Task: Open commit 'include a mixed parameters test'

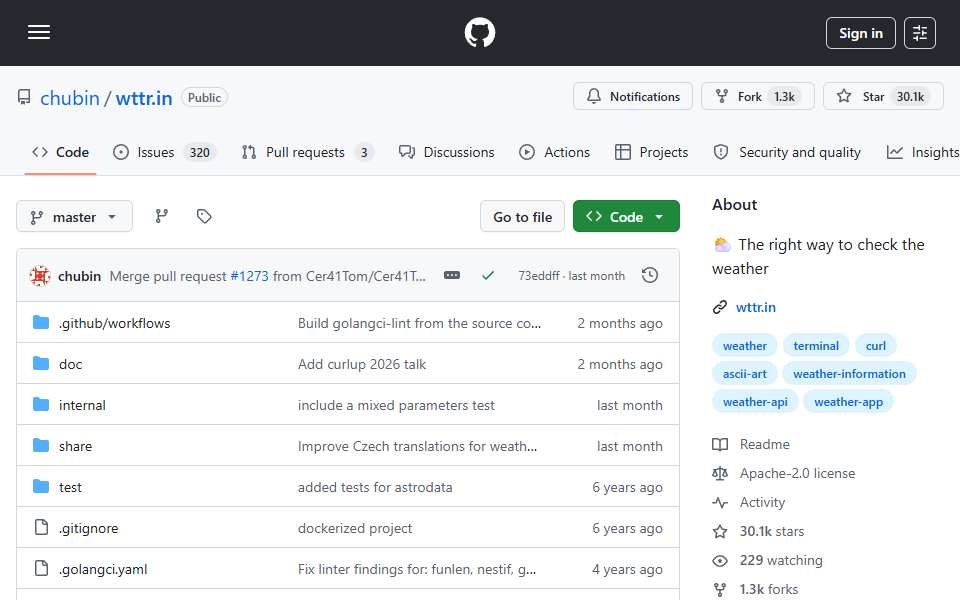Action: coord(396,405)
